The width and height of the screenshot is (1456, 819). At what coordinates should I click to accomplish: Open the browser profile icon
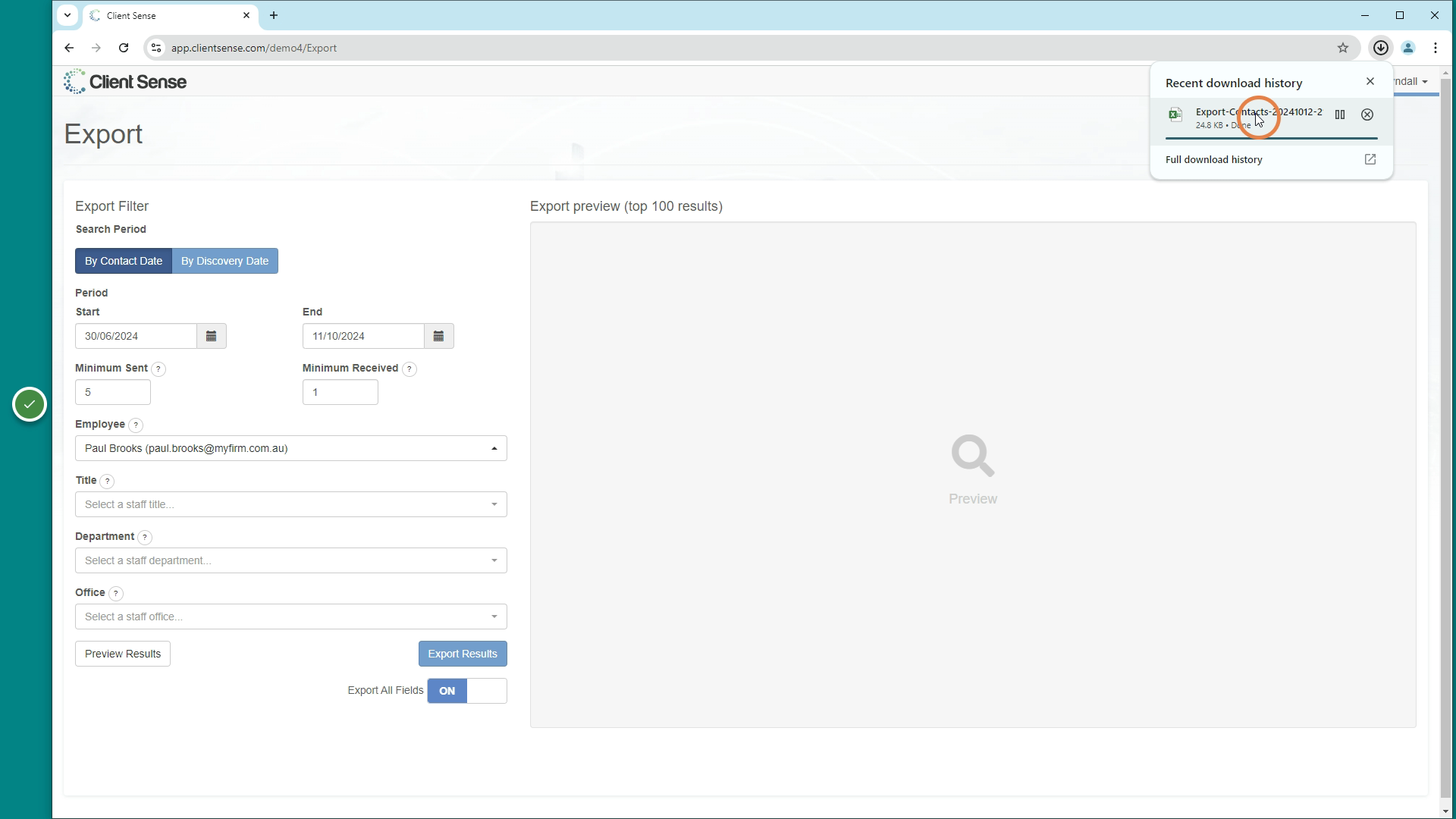1408,48
